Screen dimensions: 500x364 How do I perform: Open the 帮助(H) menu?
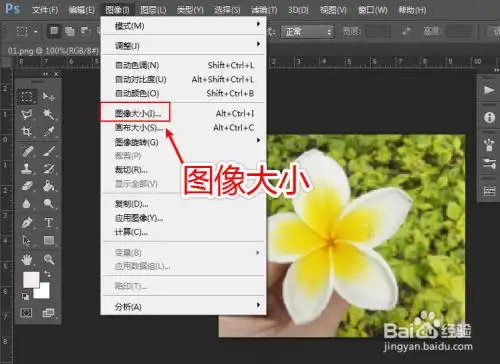coord(412,10)
